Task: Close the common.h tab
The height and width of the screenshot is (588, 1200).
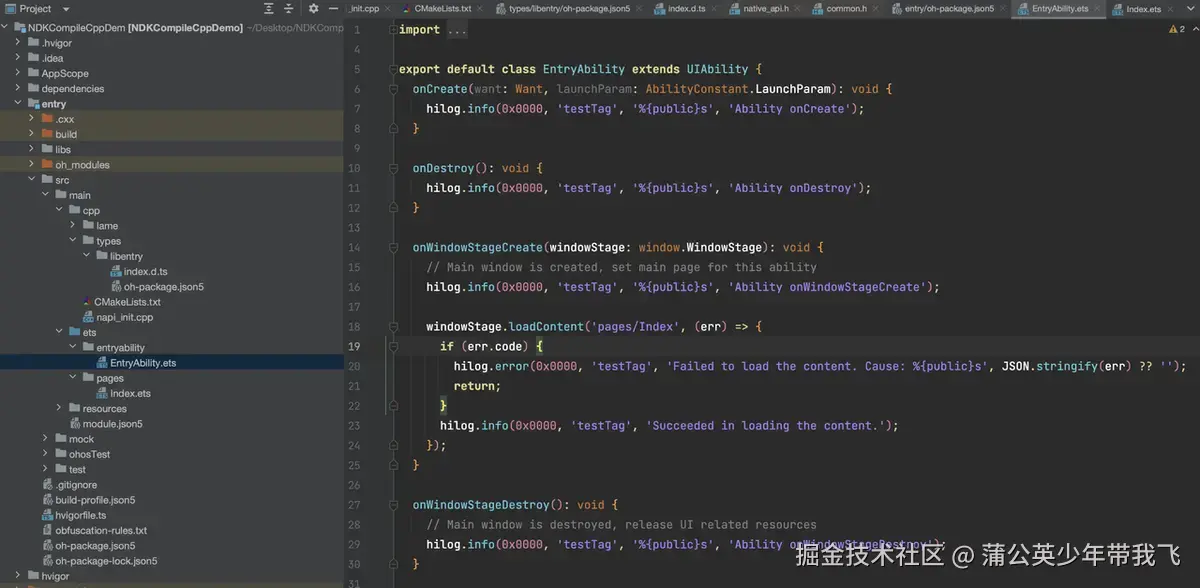Action: point(876,8)
